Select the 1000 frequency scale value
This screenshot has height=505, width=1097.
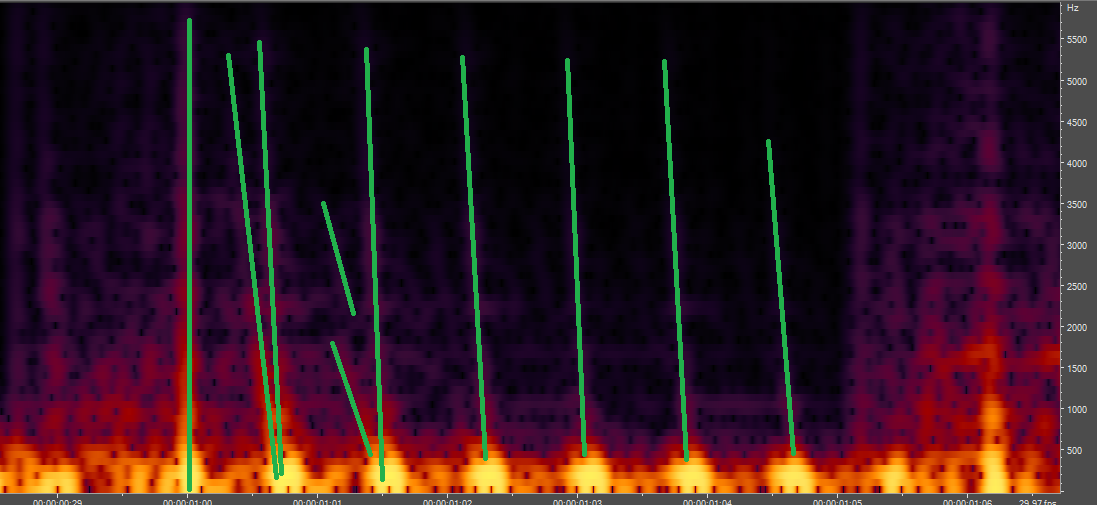[1076, 409]
